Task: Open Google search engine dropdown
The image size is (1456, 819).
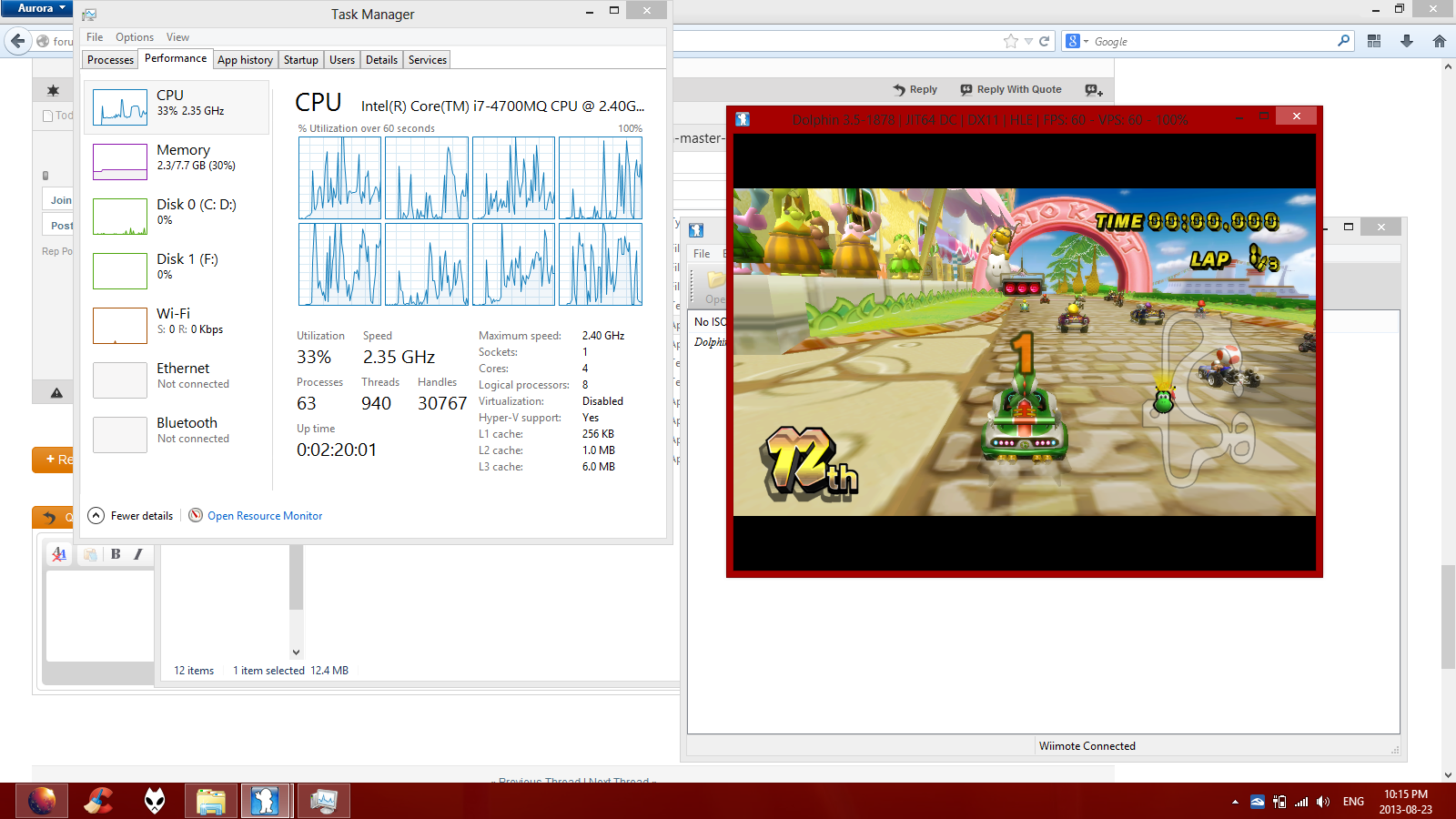Action: 1077,41
